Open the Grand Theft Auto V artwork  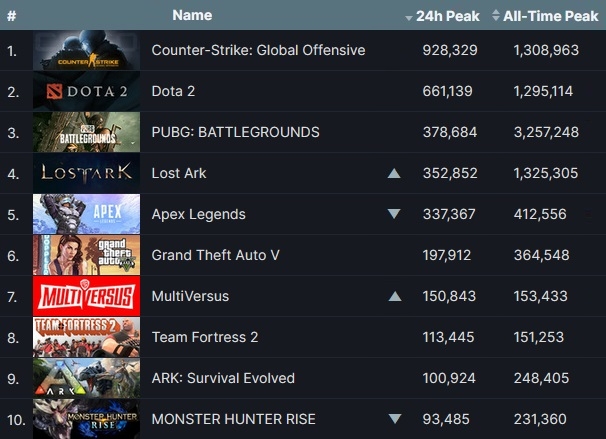coord(87,255)
